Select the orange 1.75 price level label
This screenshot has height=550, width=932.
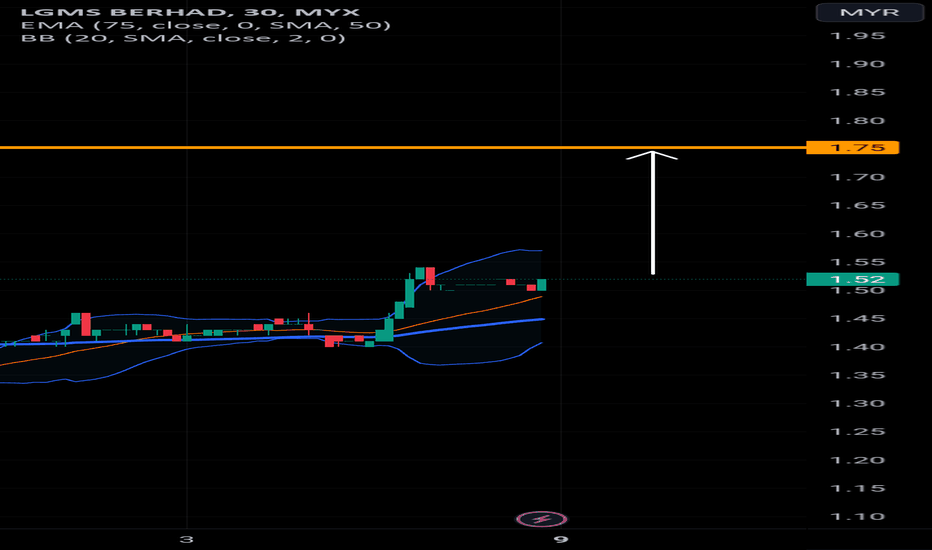[x=852, y=147]
